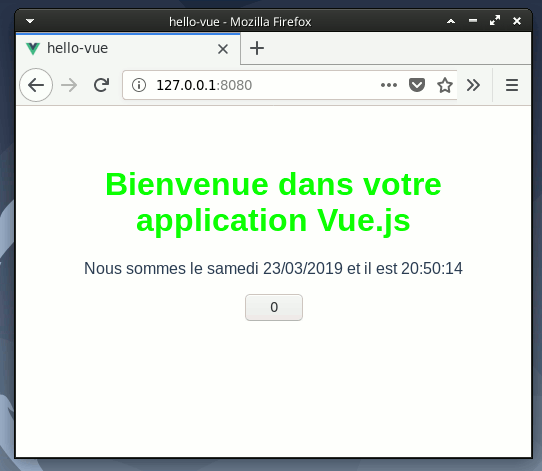This screenshot has width=542, height=471.
Task: Open a new tab with plus button
Action: (x=257, y=48)
